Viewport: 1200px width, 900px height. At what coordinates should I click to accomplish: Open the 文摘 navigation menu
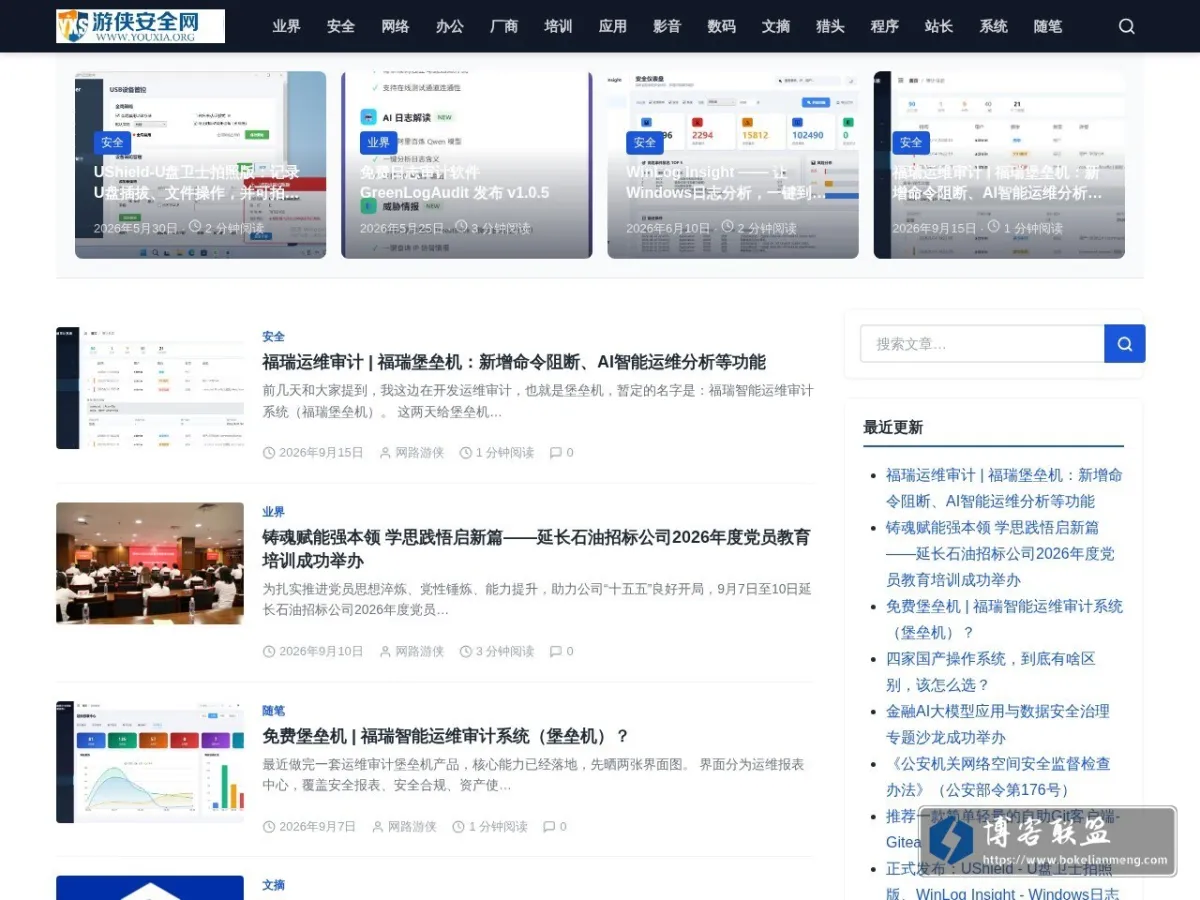pos(776,26)
